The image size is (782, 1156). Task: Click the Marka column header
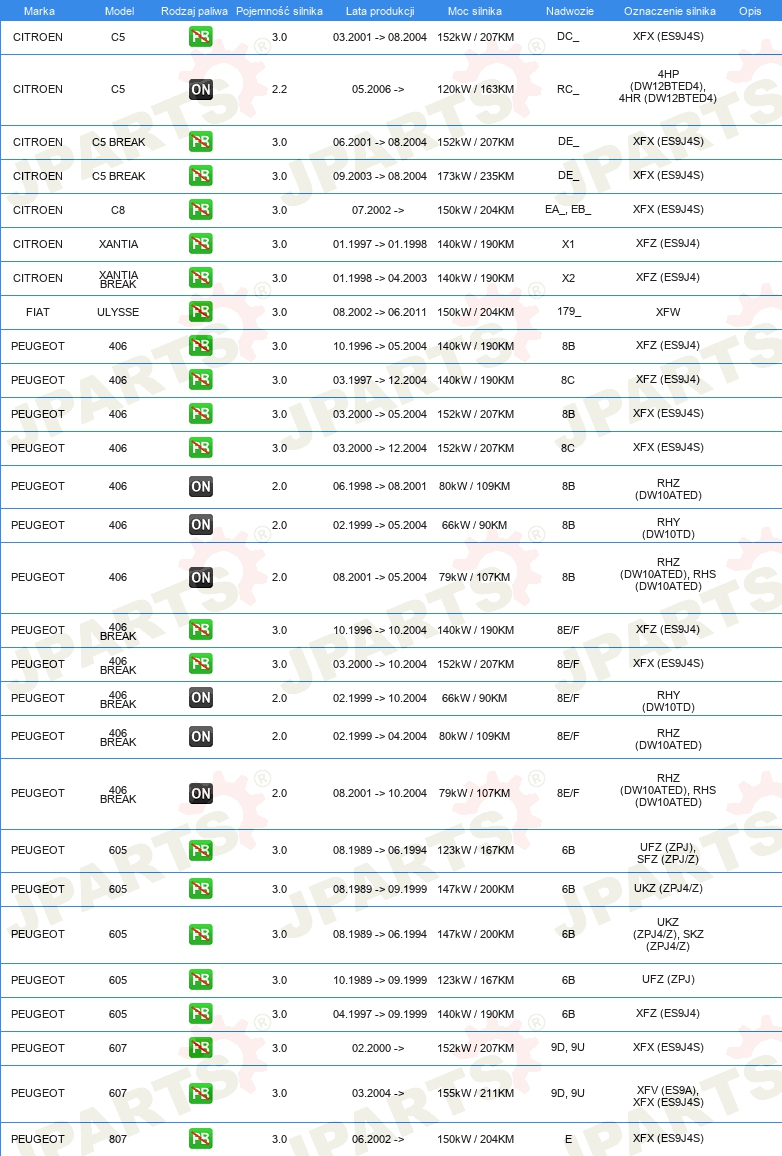coord(39,11)
